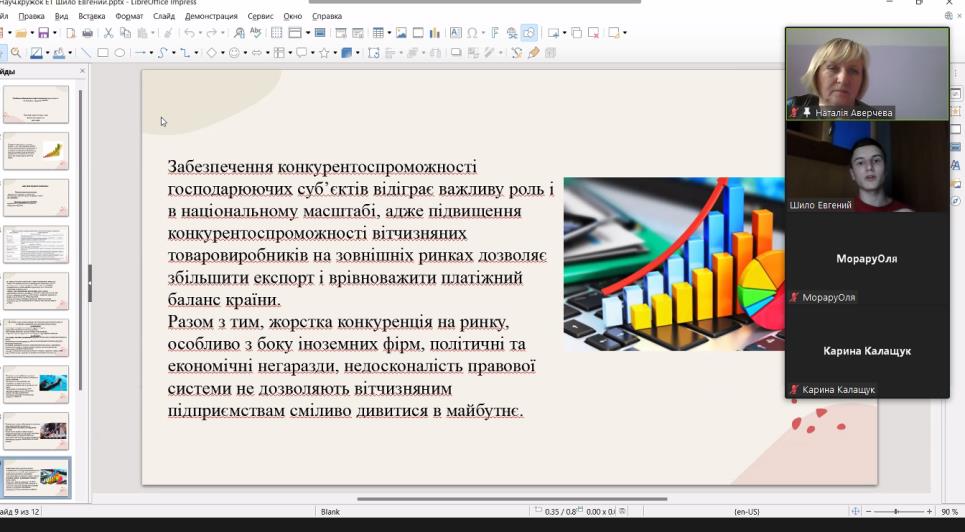Insert special character omega icon
This screenshot has height=532, width=965.
[472, 33]
